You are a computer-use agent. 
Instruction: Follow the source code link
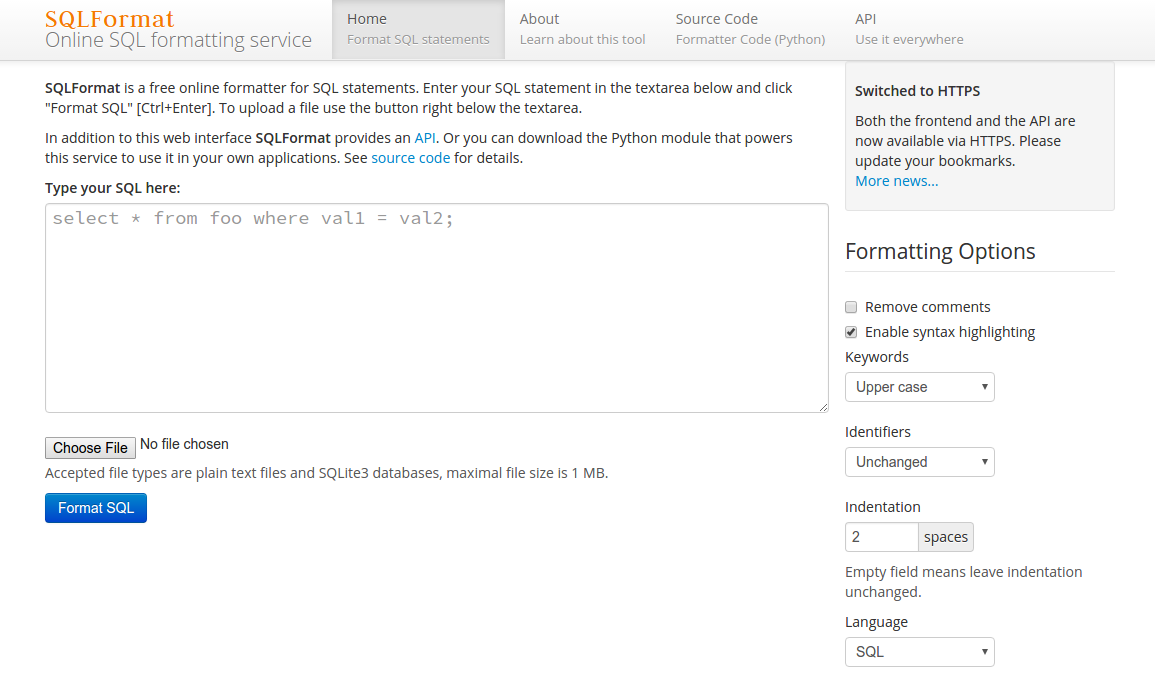pyautogui.click(x=410, y=158)
